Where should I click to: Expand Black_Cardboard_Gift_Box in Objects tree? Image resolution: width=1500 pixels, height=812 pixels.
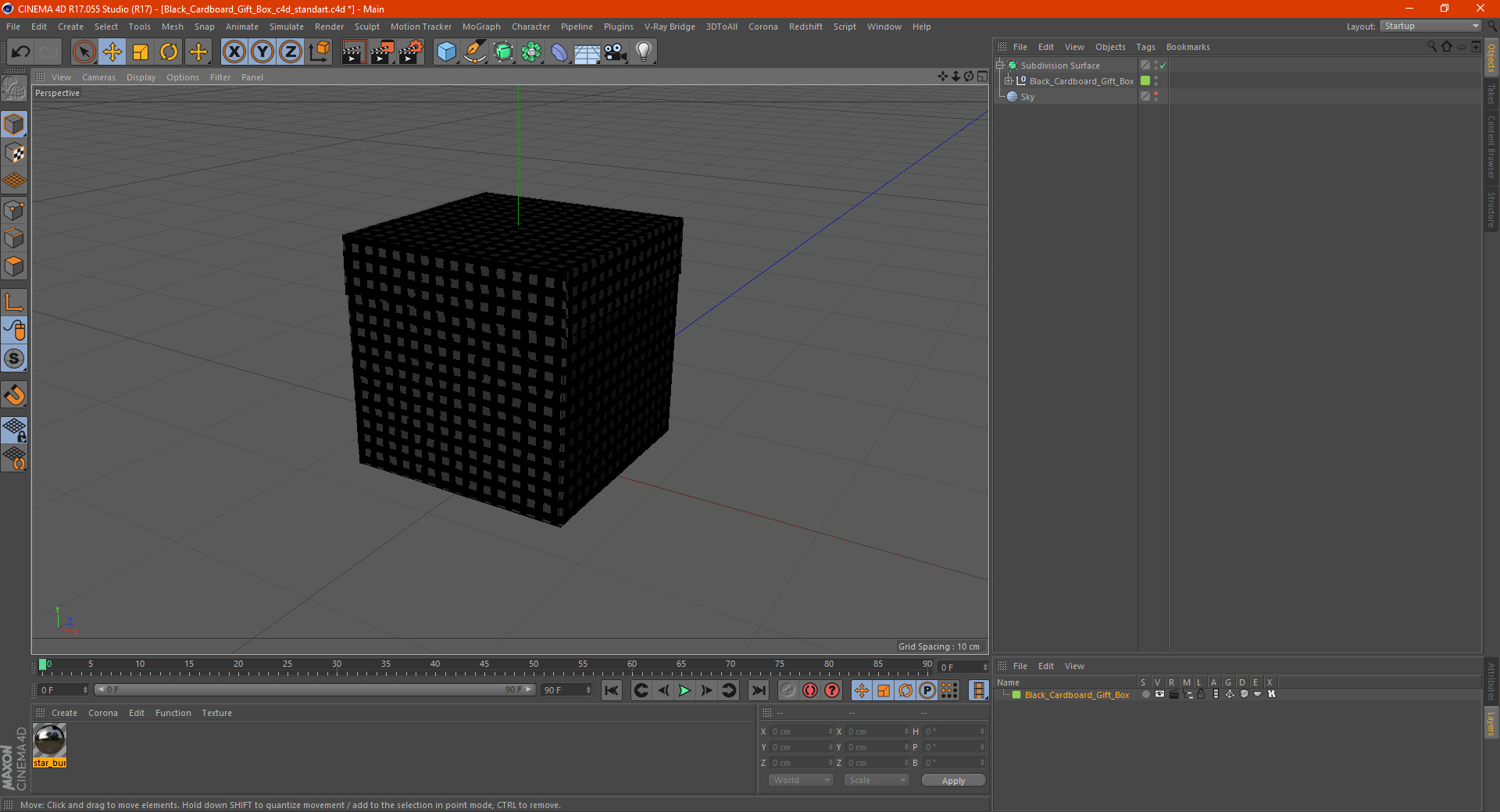tap(1009, 81)
